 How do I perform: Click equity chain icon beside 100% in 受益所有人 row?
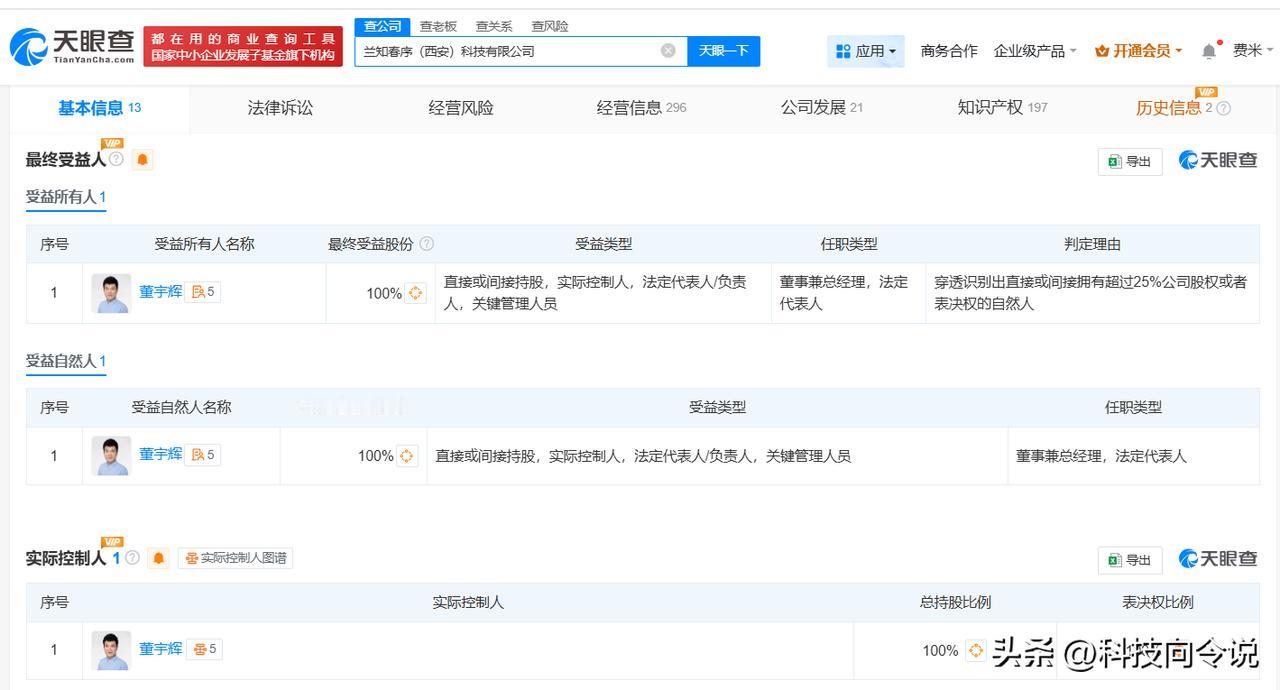coord(415,293)
